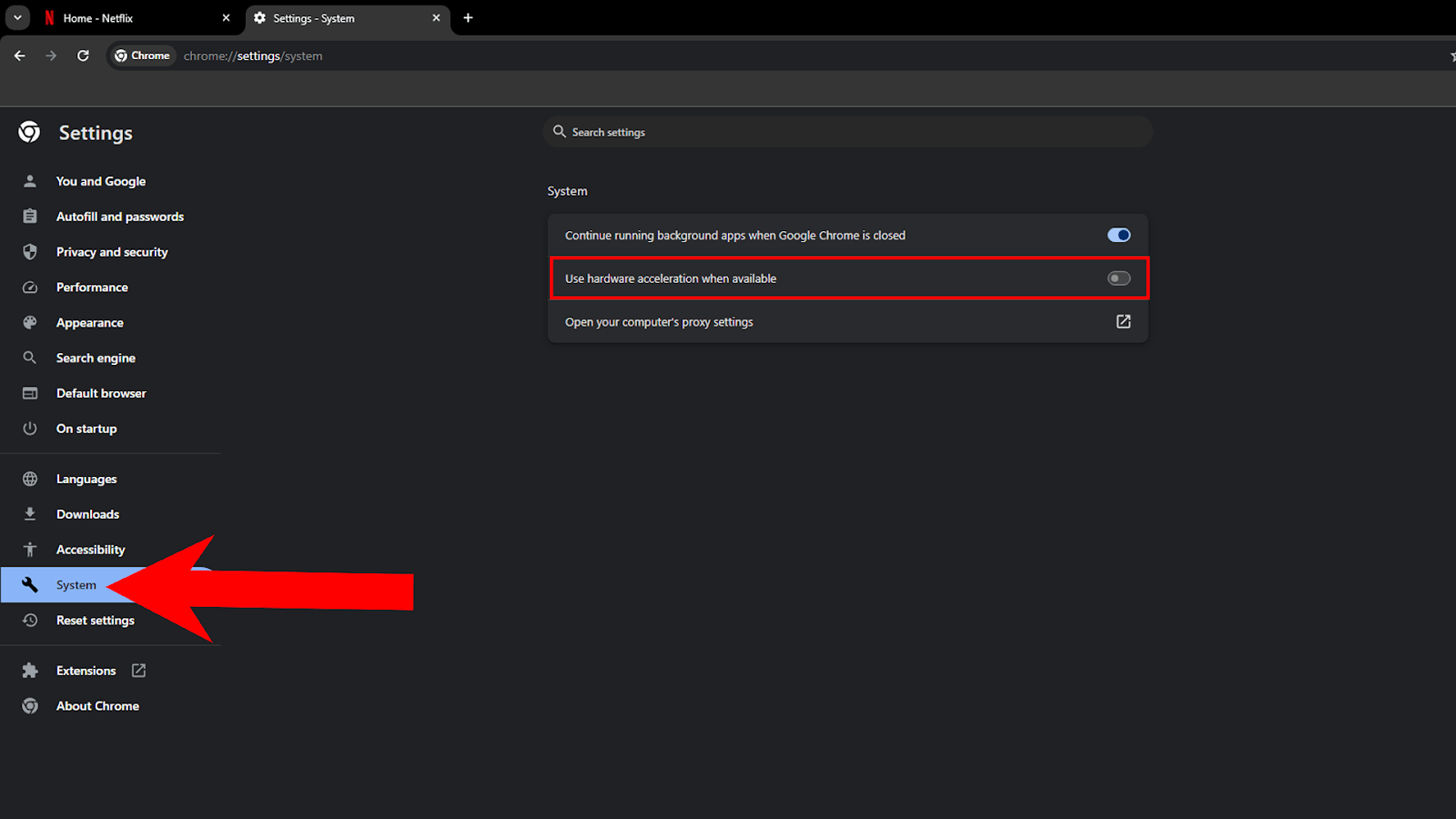Reload the page
This screenshot has width=1456, height=819.
(x=83, y=56)
